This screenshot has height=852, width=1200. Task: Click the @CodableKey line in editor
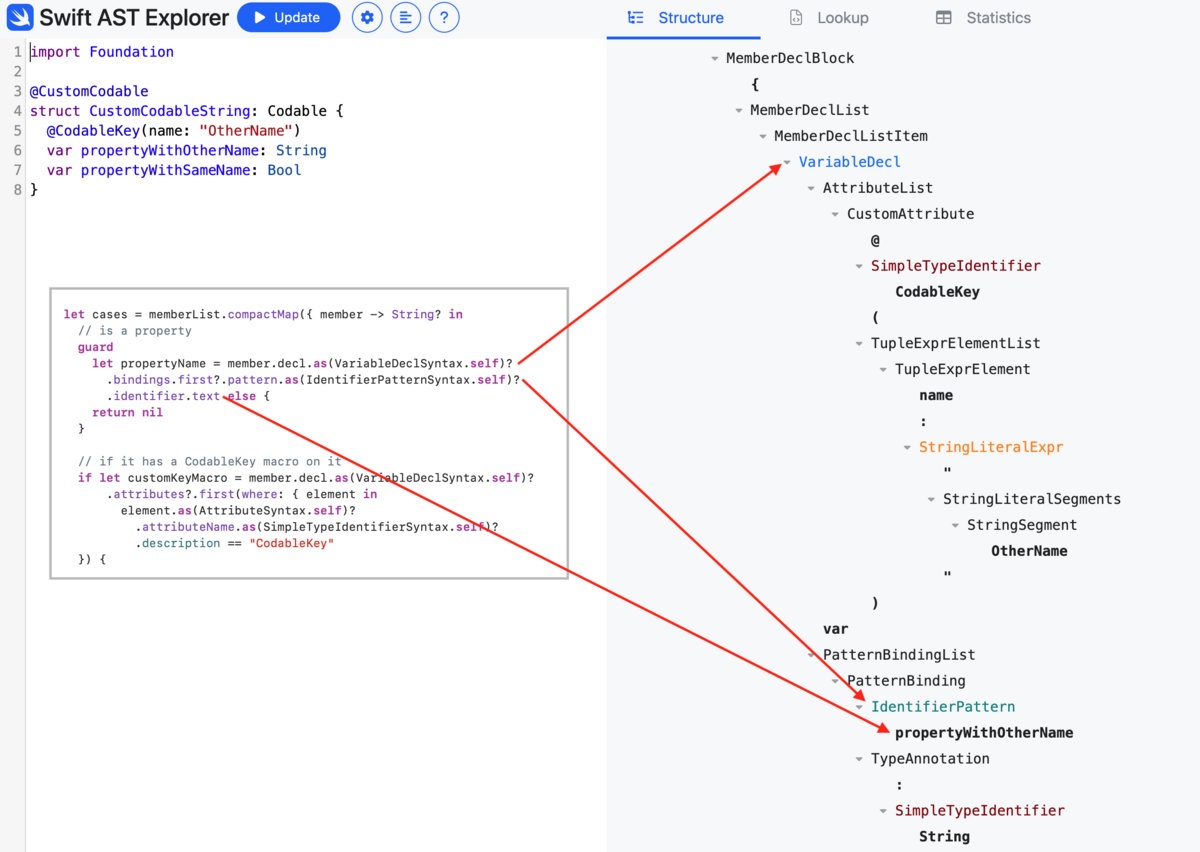tap(173, 131)
